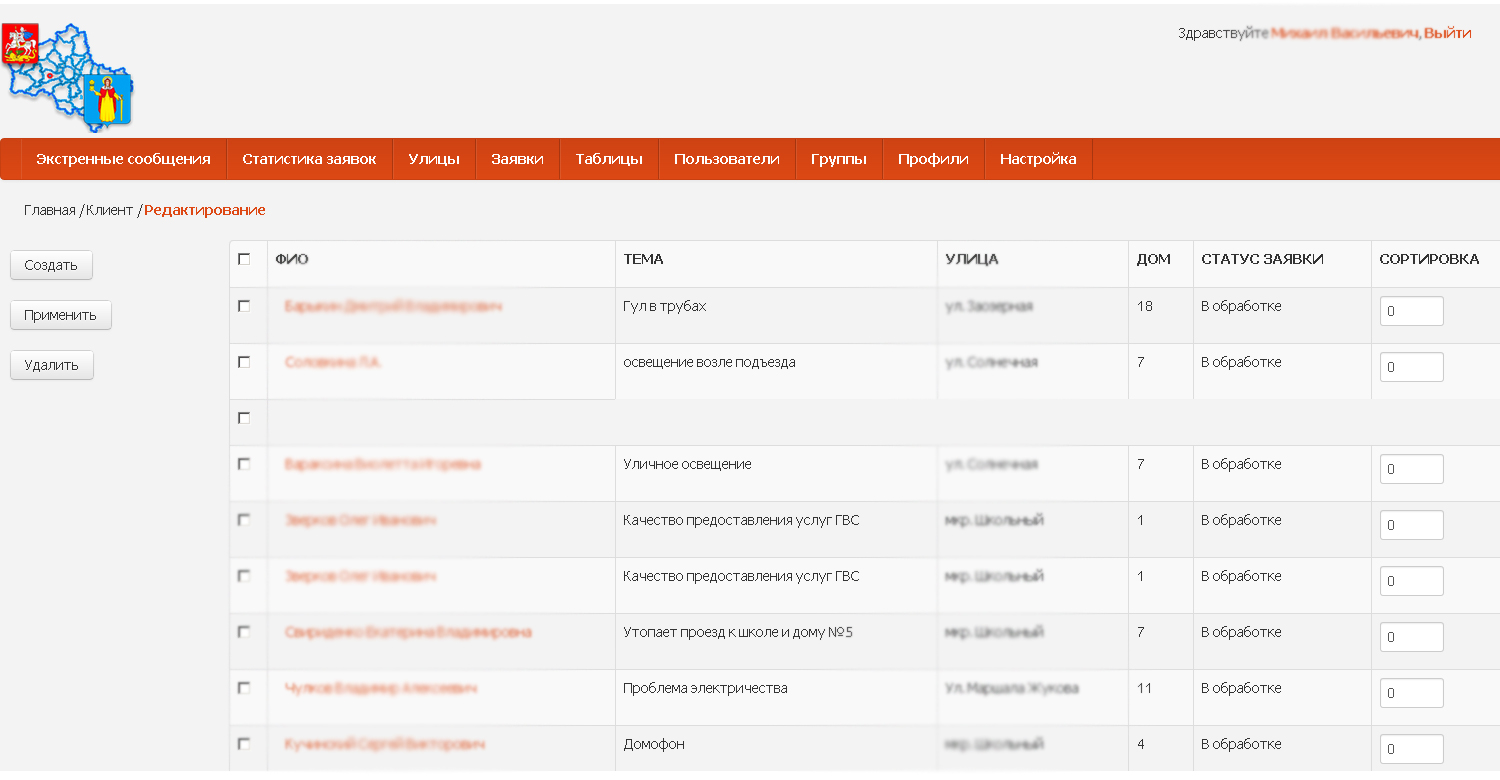Open the applicant name link for Гул в трубах
The height and width of the screenshot is (780, 1500).
point(393,306)
